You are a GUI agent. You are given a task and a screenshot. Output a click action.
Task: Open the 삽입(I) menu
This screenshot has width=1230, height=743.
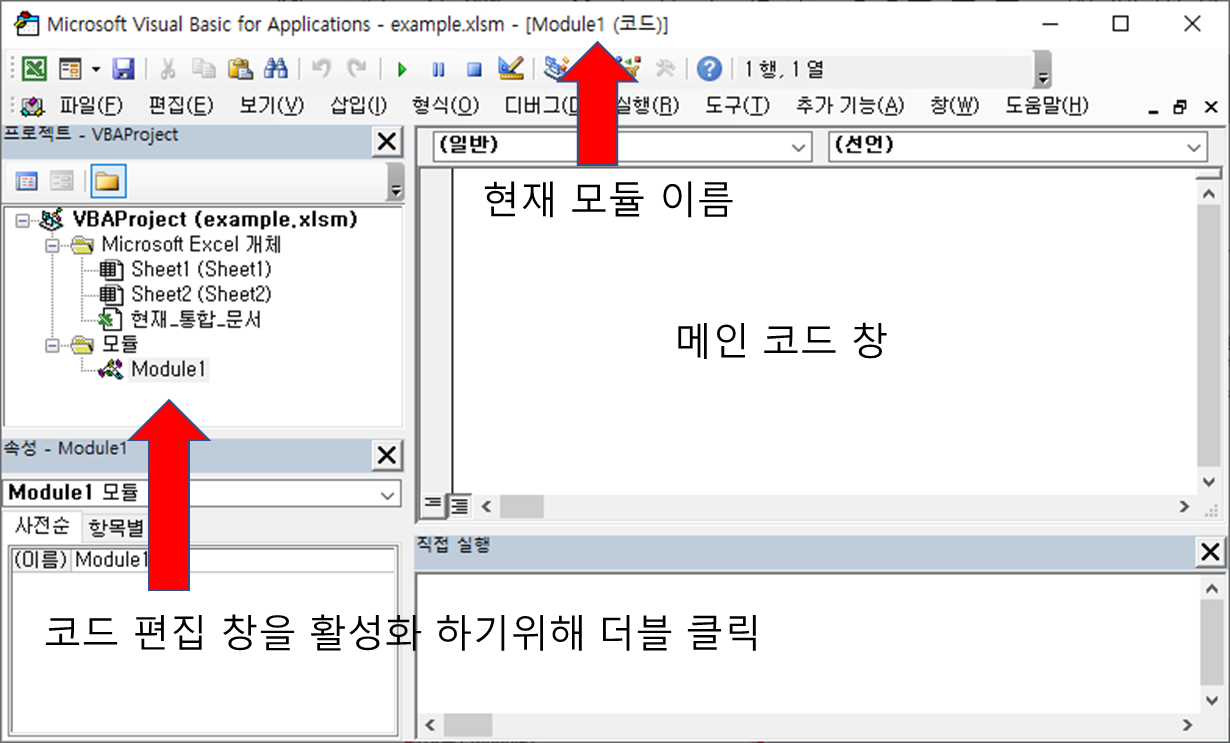tap(358, 106)
